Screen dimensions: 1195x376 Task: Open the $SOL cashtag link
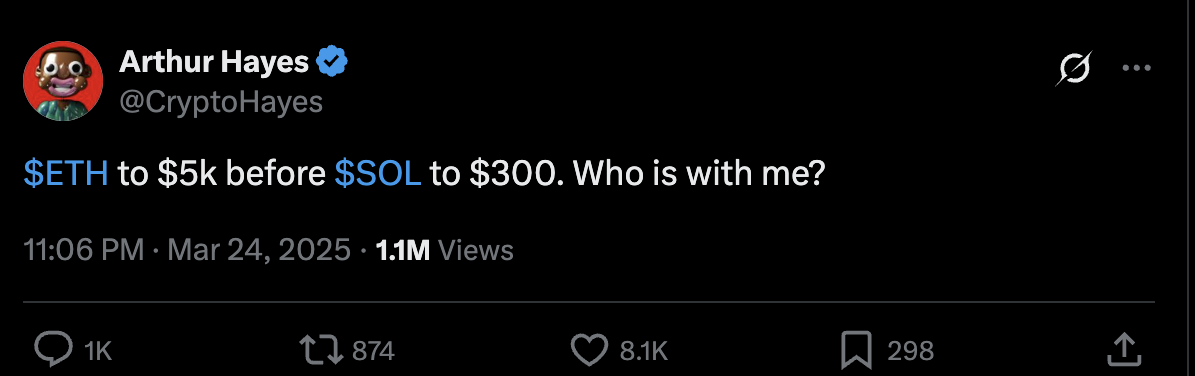coord(378,174)
